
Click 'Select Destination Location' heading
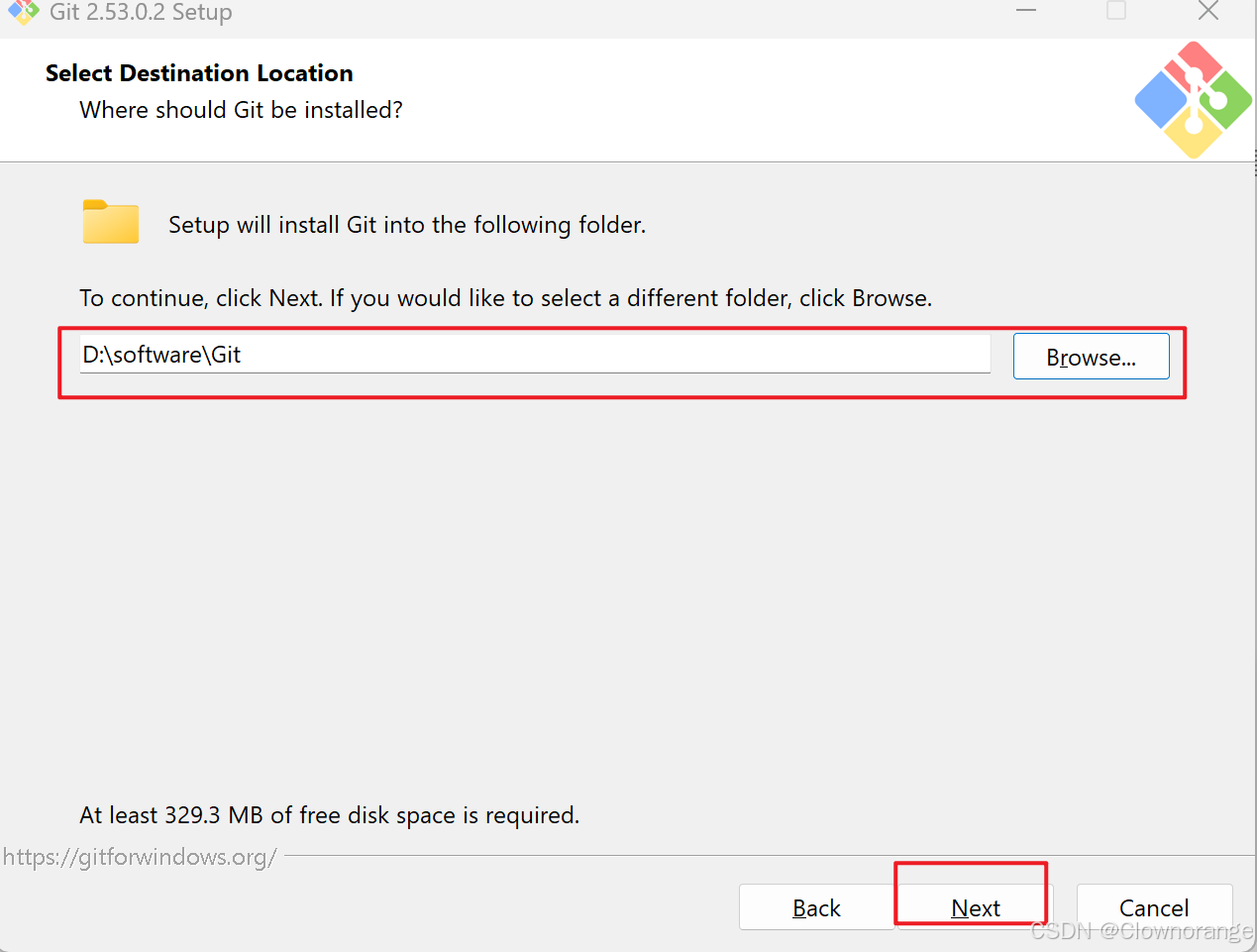tap(199, 73)
